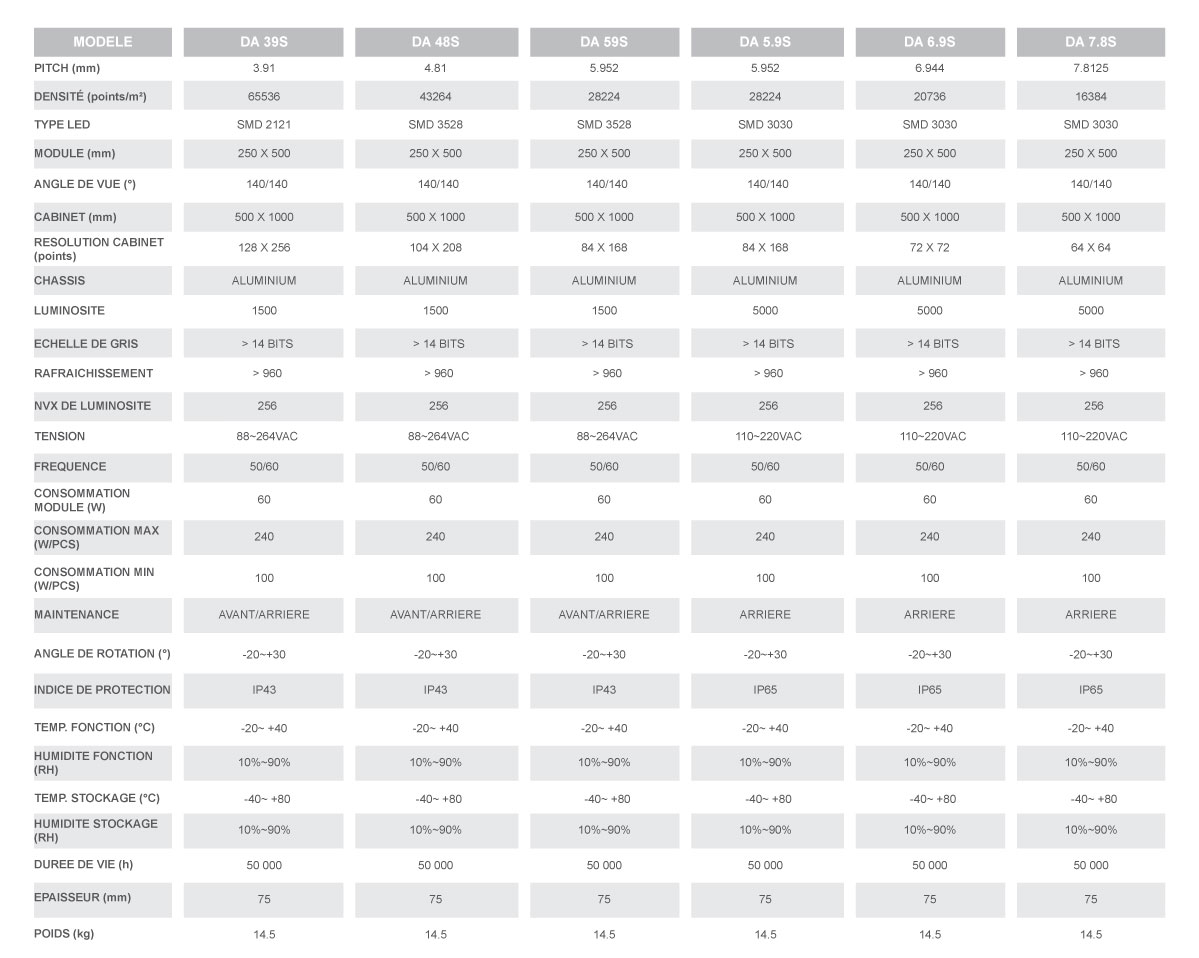Select the DA 48S column header
This screenshot has width=1199, height=958.
click(x=436, y=42)
